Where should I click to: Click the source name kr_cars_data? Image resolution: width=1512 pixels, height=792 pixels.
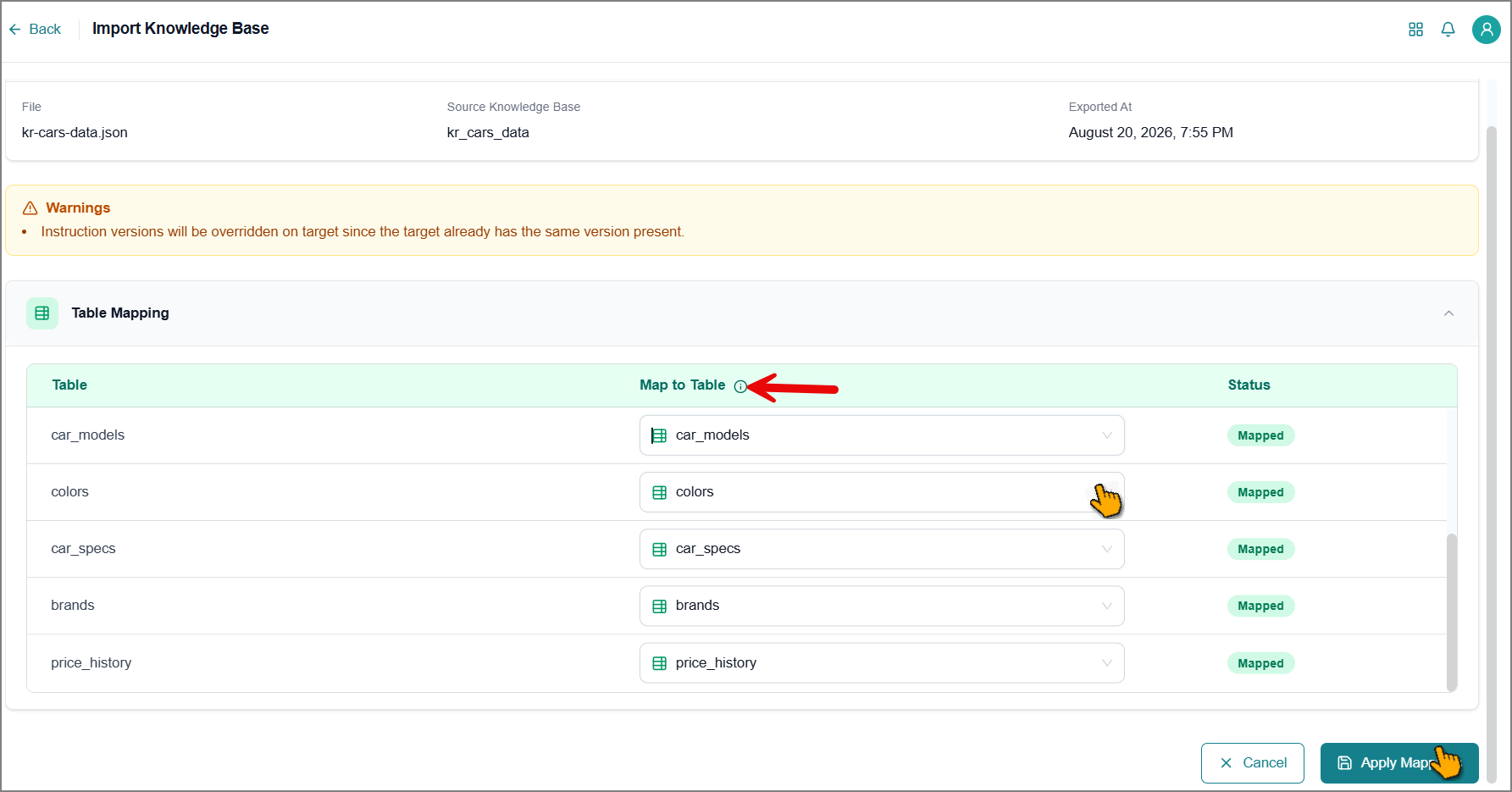(488, 132)
